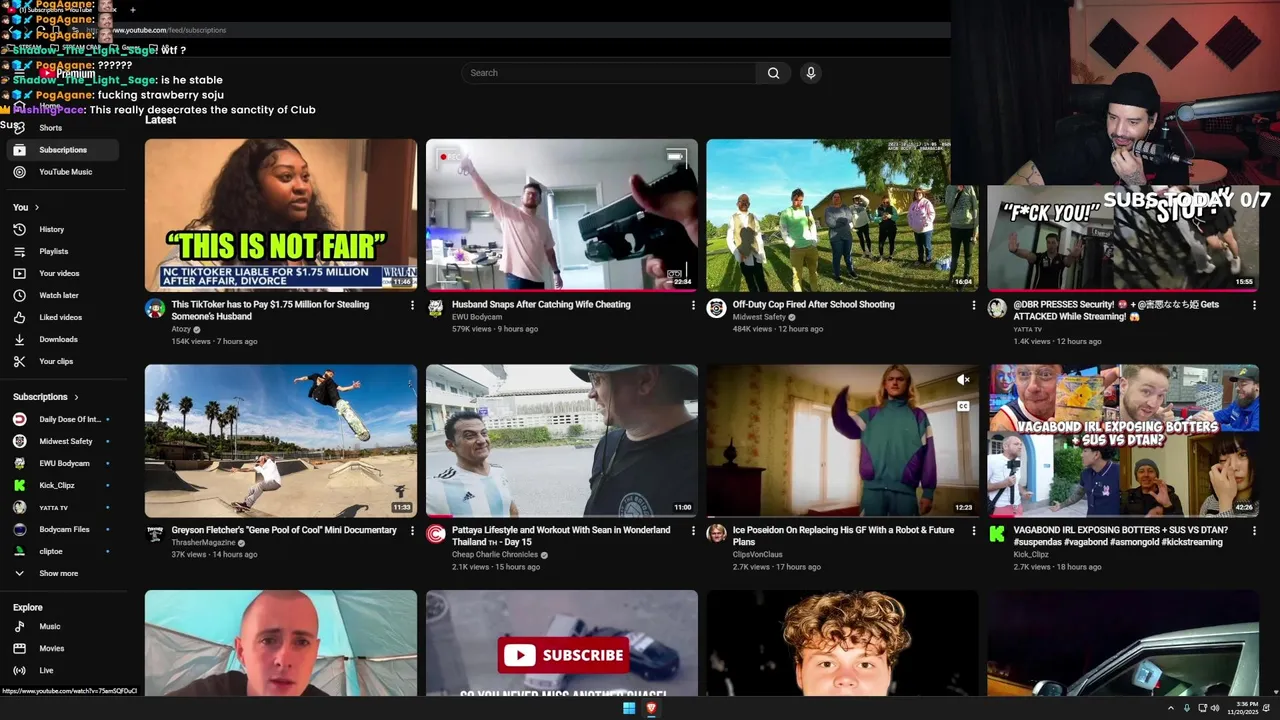Open ClipsVonClaus channel link
1280x720 pixels.
pyautogui.click(x=757, y=554)
